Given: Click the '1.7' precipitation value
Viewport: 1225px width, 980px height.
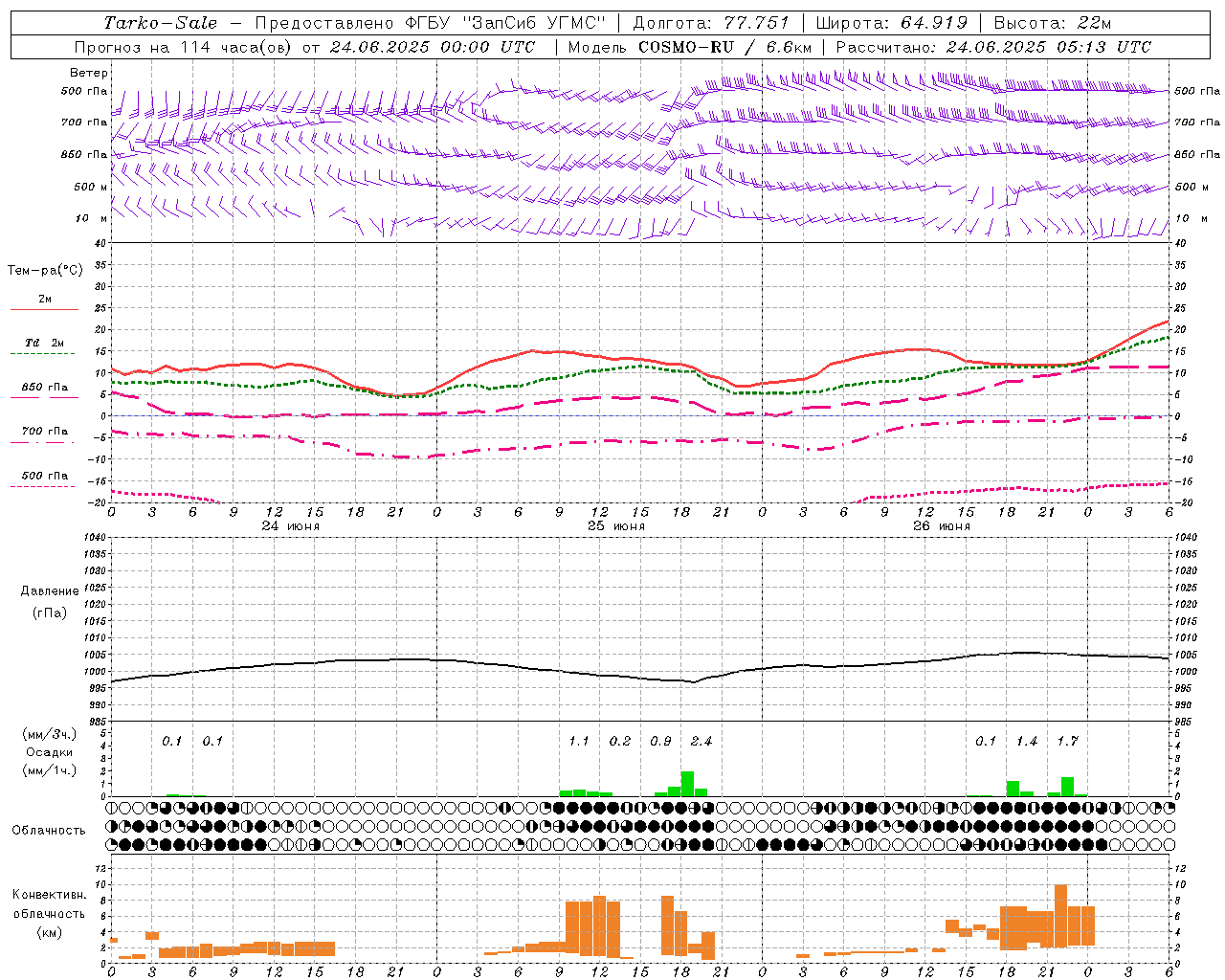Looking at the screenshot, I should coord(1067,742).
